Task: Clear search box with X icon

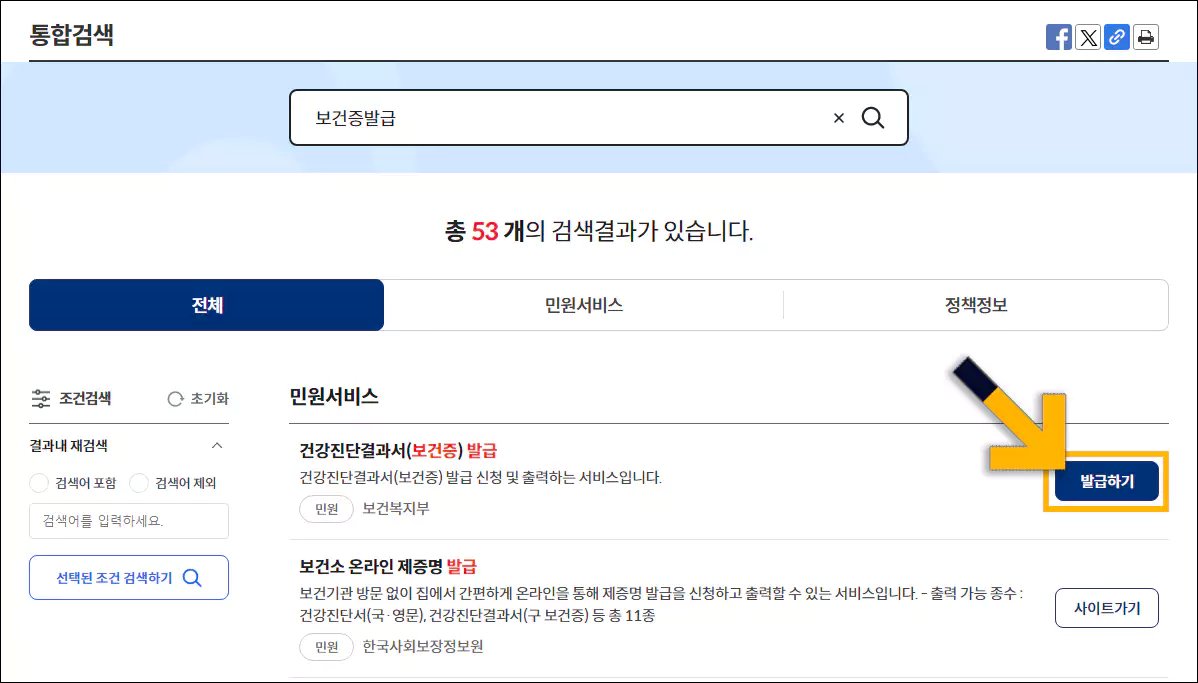Action: tap(839, 118)
